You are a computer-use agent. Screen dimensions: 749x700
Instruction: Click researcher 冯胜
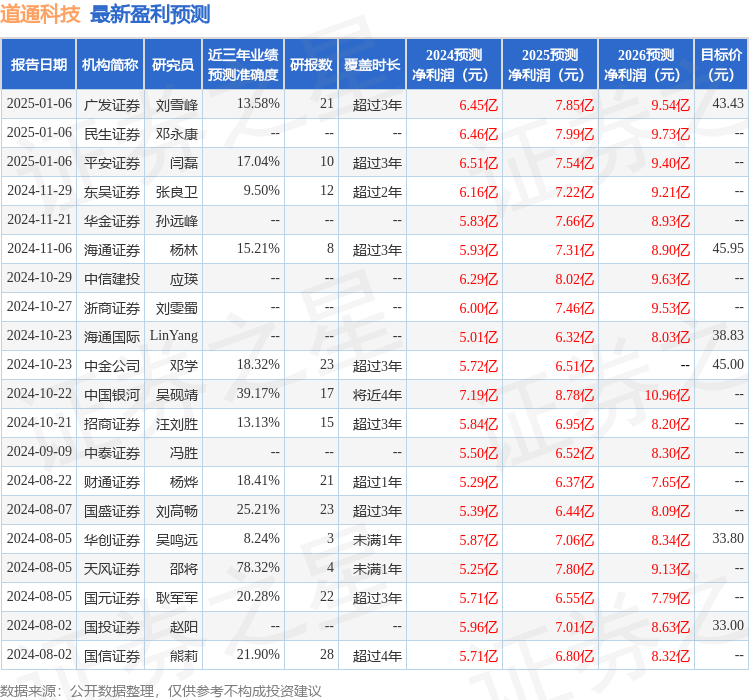point(184,453)
